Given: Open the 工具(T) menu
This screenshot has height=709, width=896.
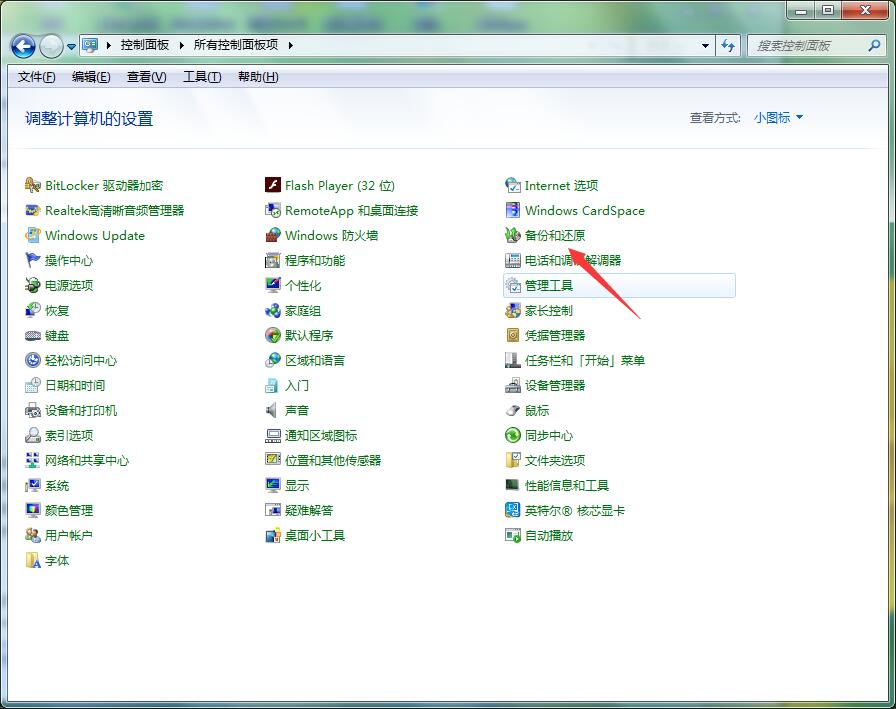Looking at the screenshot, I should click(x=202, y=77).
